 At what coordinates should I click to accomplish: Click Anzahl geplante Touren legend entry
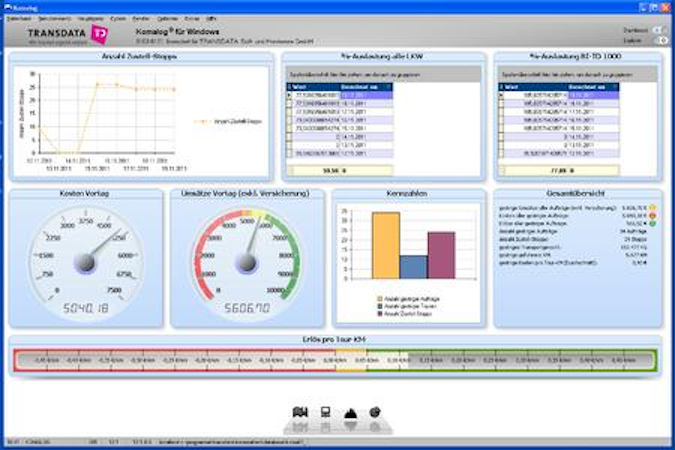click(407, 306)
